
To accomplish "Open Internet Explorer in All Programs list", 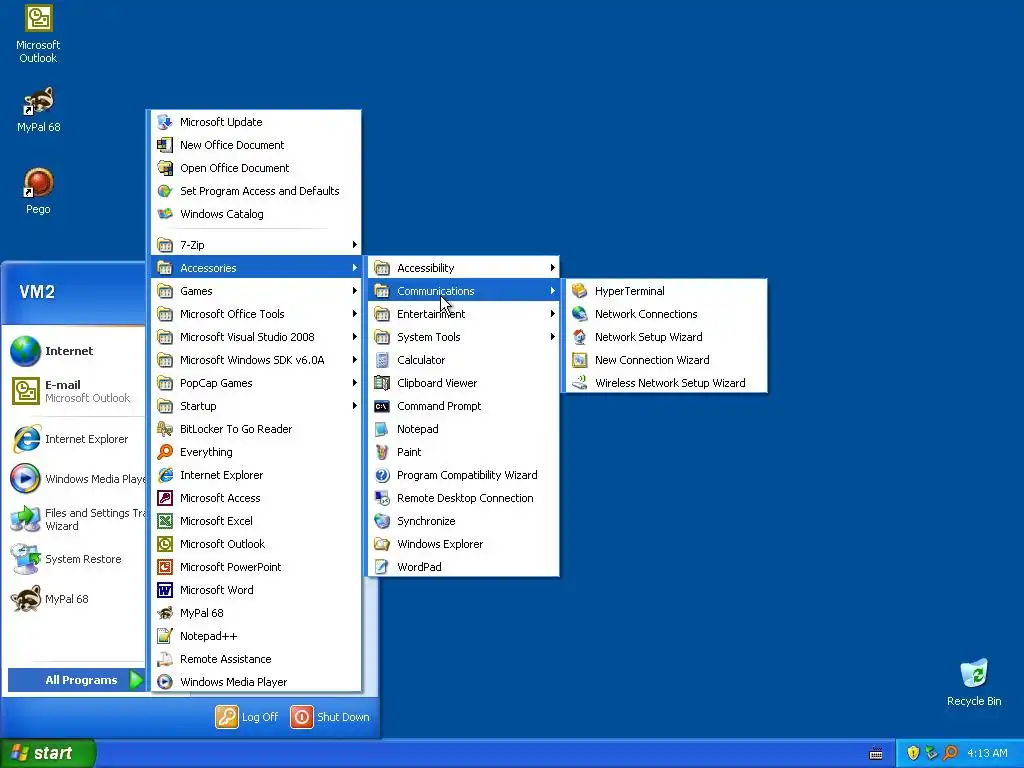I will 256,475.
